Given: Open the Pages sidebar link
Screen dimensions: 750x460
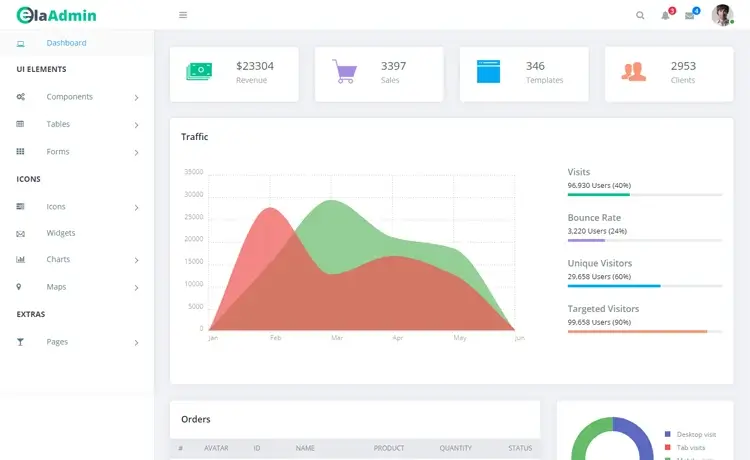Looking at the screenshot, I should click(x=57, y=342).
